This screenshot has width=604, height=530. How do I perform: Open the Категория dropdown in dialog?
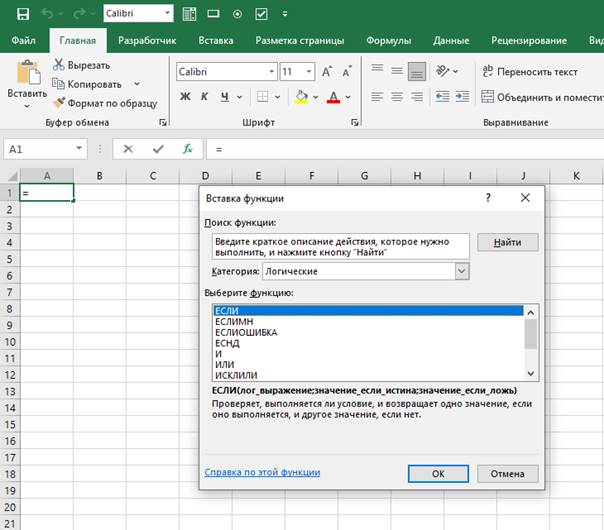pos(461,271)
